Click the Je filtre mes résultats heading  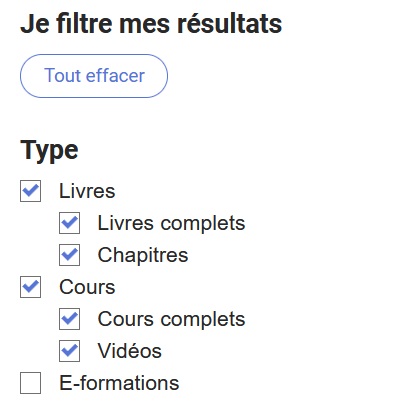point(151,24)
